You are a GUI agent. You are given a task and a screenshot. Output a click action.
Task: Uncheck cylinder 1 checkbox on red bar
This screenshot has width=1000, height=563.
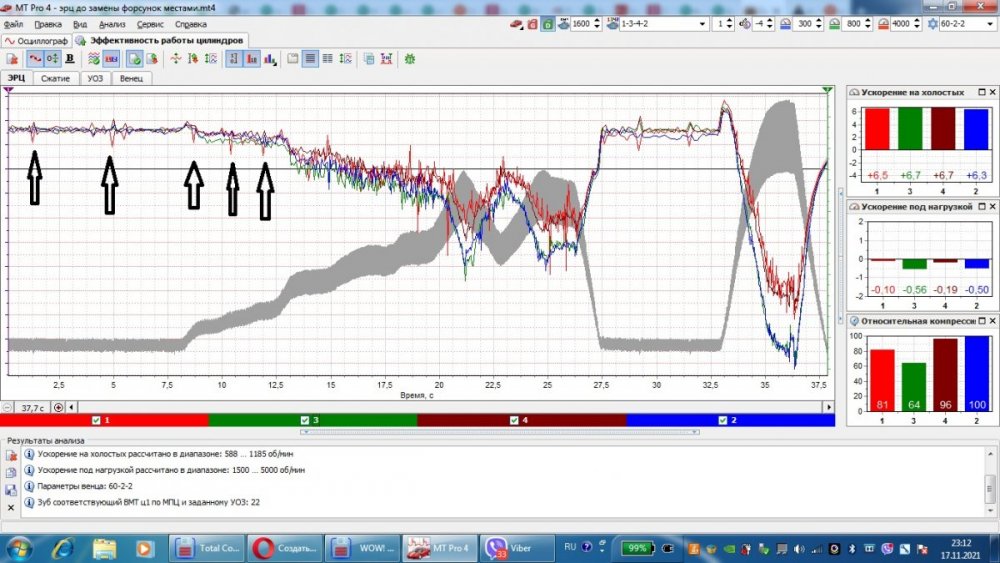tap(96, 420)
